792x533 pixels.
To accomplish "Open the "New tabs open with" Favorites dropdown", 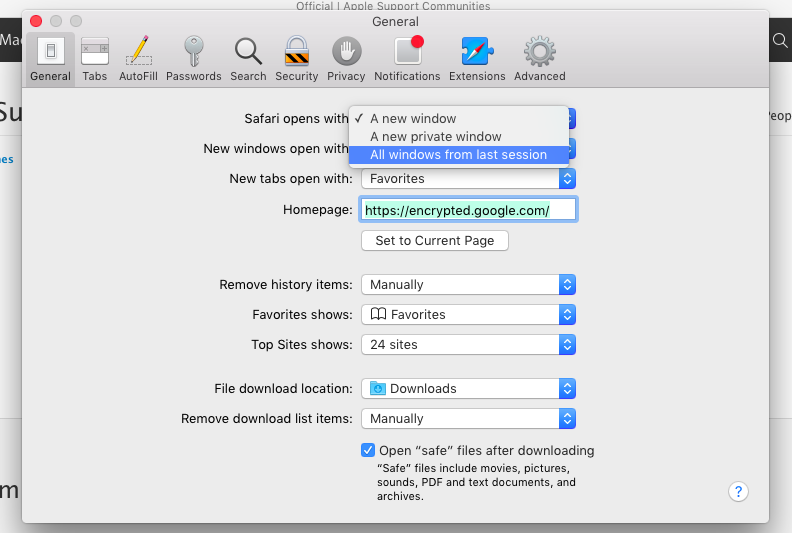I will click(x=468, y=179).
